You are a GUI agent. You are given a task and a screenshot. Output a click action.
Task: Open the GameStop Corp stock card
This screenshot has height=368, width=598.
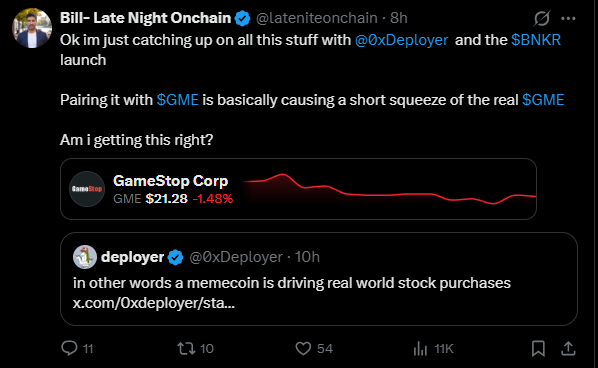pos(299,189)
